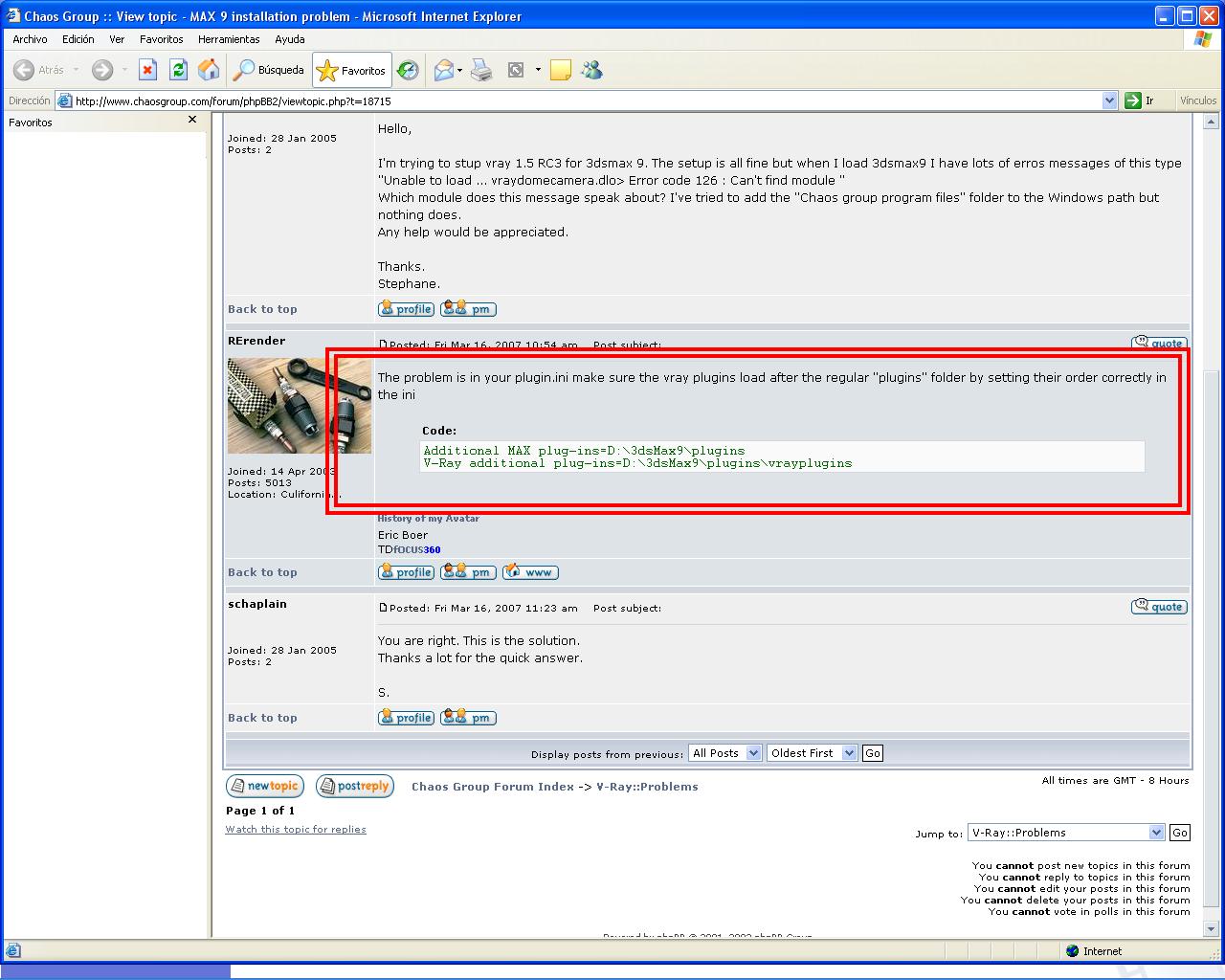
Task: Close the Favoritos side panel
Action: pos(192,120)
